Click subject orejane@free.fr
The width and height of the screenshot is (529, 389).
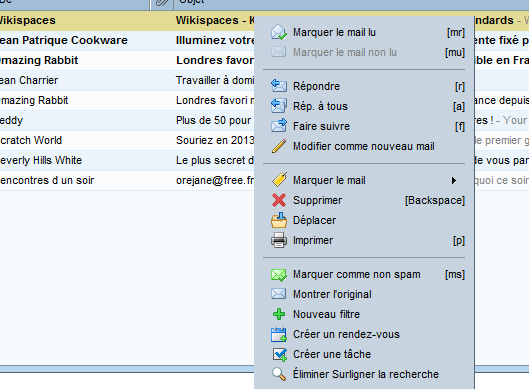[x=215, y=180]
